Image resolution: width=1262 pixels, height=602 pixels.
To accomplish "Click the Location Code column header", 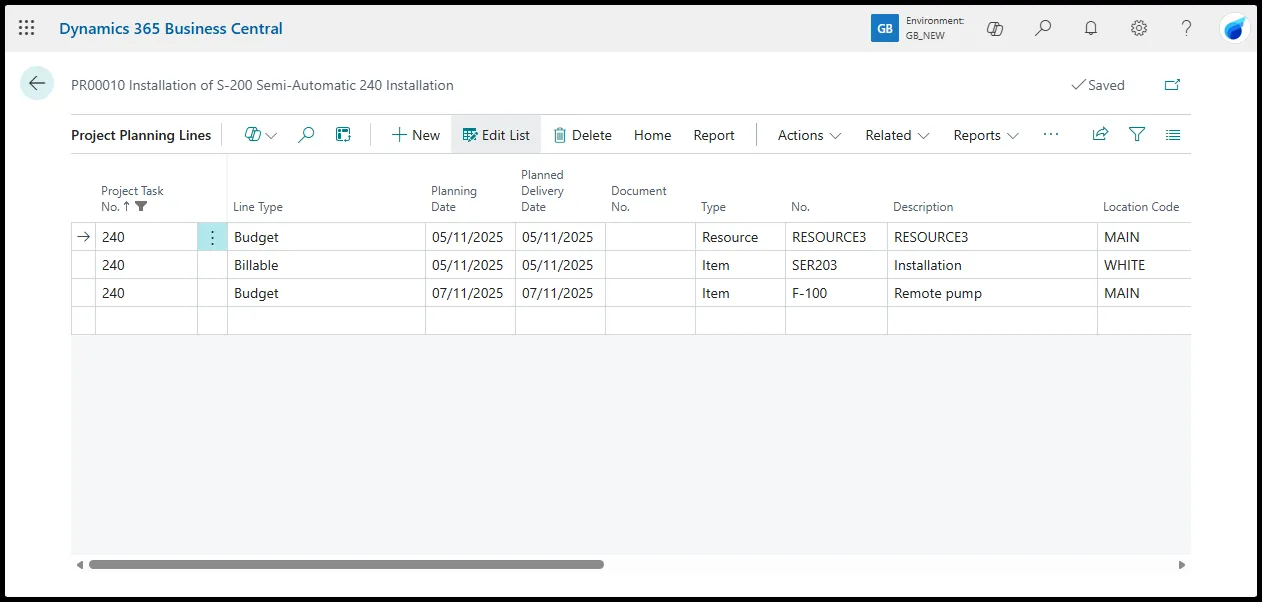I will [x=1141, y=207].
